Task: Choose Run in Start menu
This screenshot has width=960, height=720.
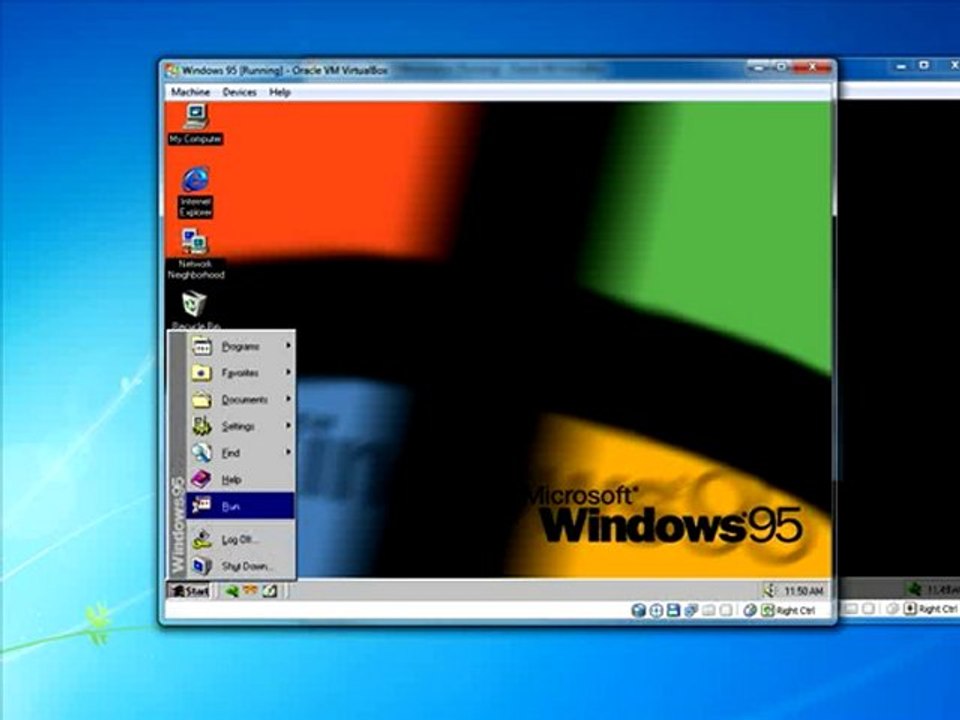Action: pyautogui.click(x=241, y=506)
